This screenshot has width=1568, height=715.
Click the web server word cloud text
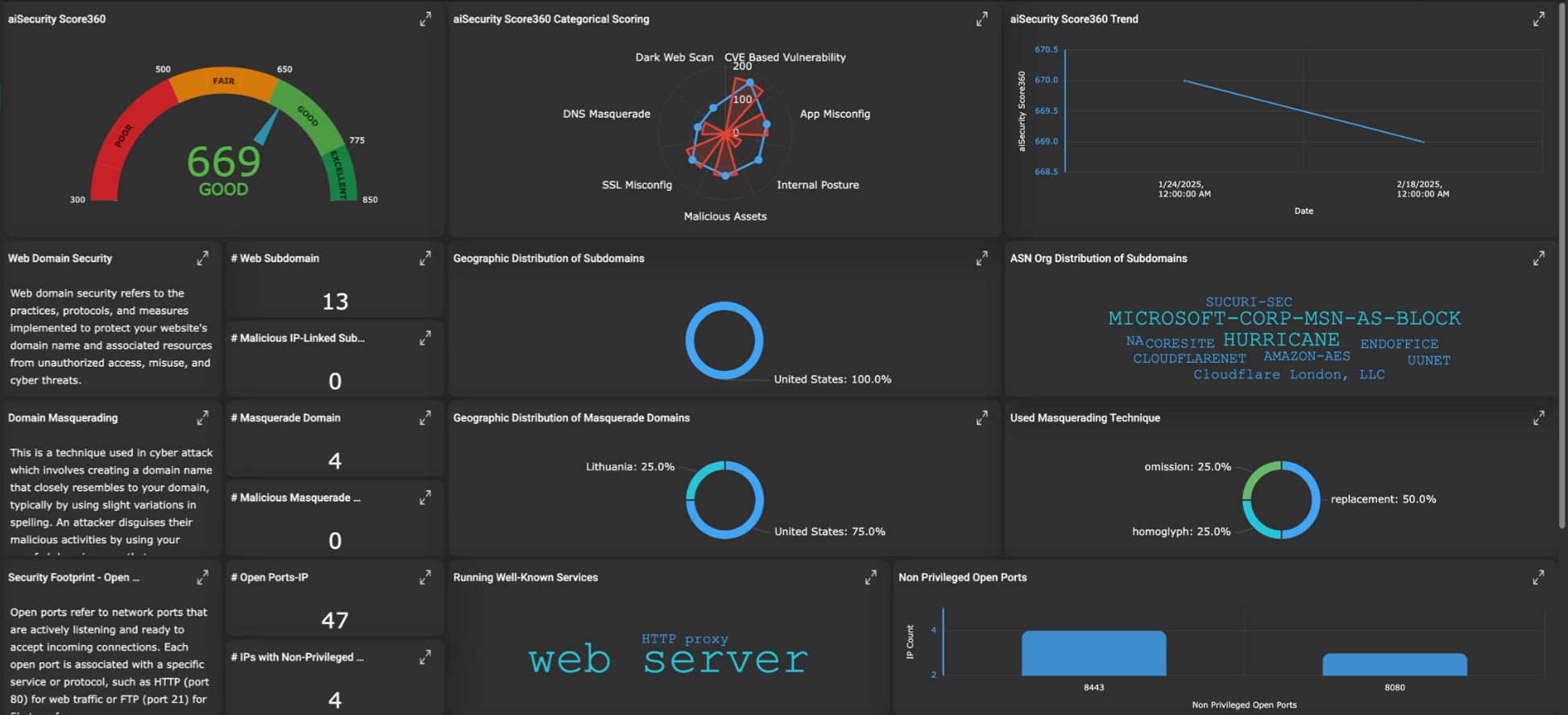tap(668, 660)
